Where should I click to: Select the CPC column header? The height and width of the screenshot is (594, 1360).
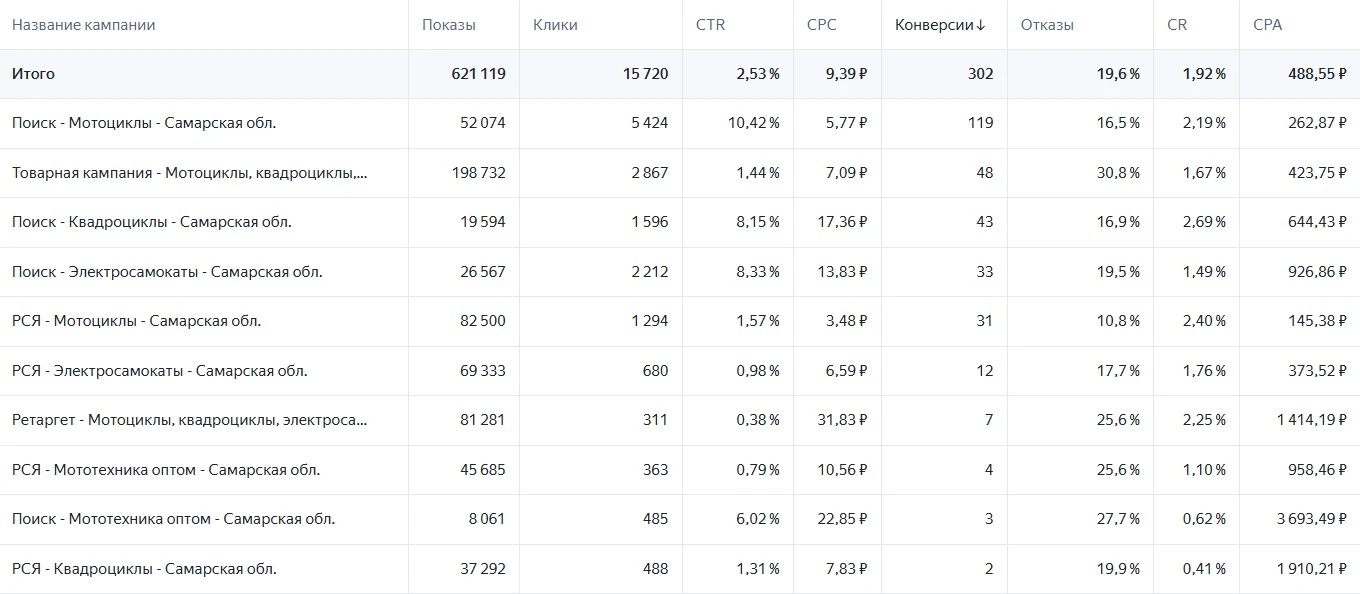(821, 25)
